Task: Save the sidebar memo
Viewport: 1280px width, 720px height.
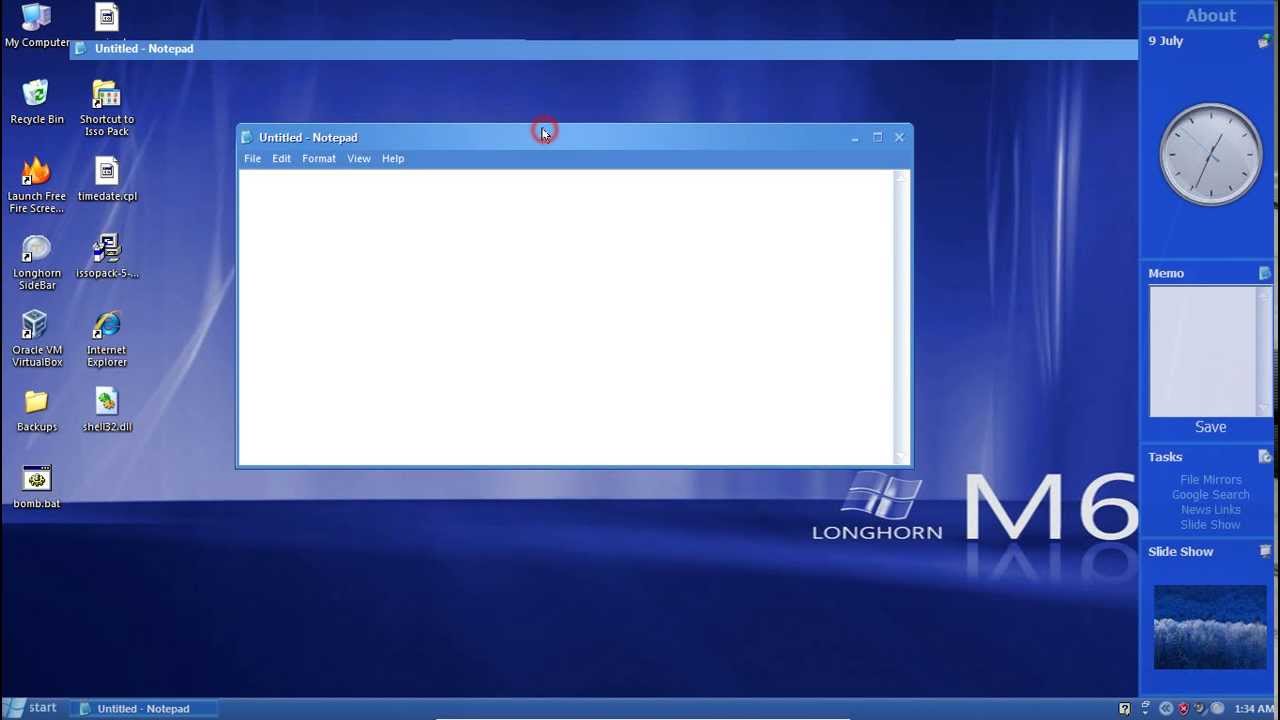Action: tap(1210, 427)
